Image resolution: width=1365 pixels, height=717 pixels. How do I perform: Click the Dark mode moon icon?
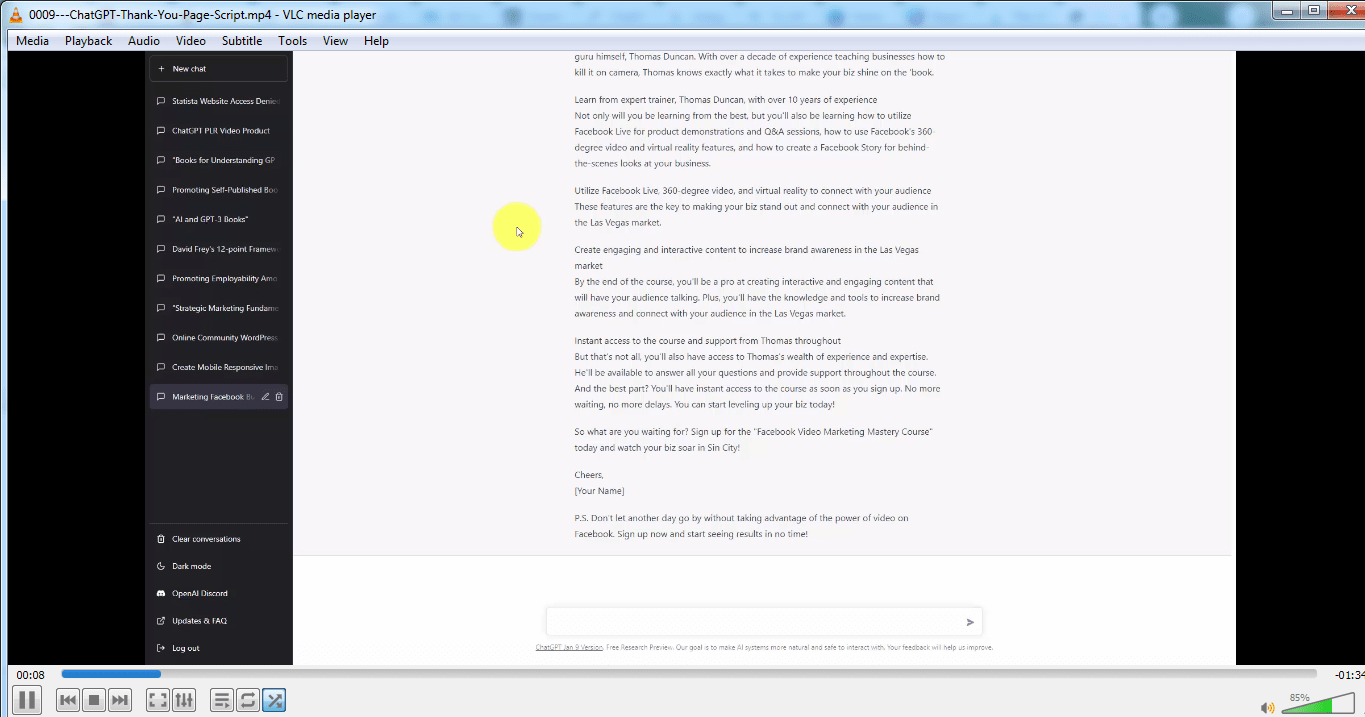point(161,566)
